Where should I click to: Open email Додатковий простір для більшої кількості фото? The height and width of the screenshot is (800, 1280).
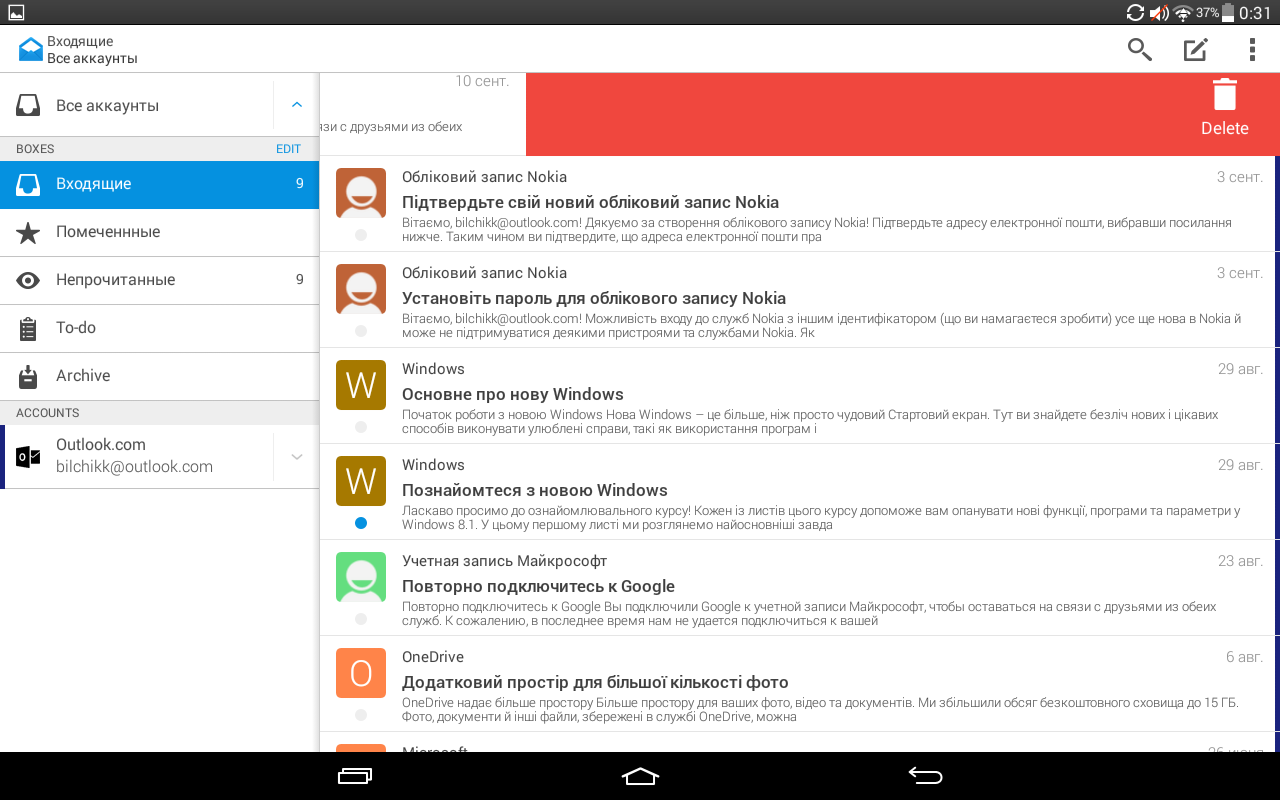798,684
